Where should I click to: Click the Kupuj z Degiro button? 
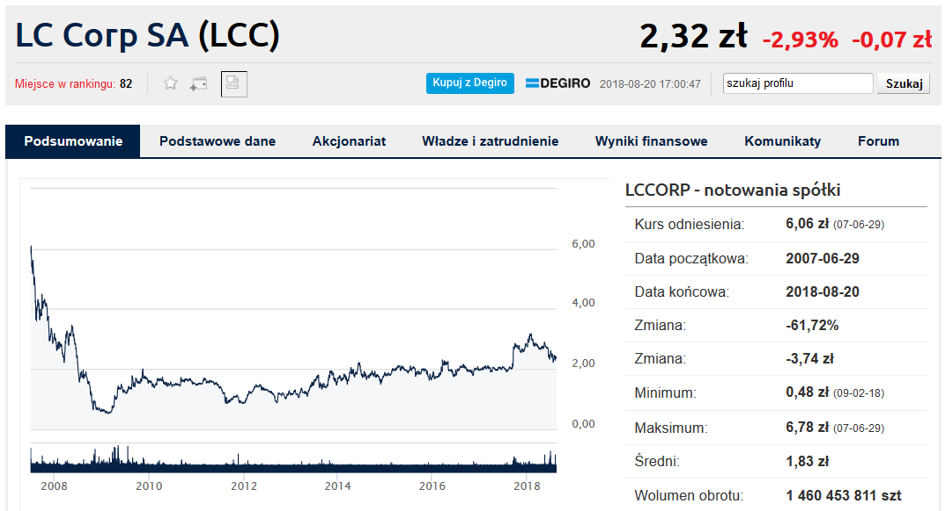(x=469, y=83)
